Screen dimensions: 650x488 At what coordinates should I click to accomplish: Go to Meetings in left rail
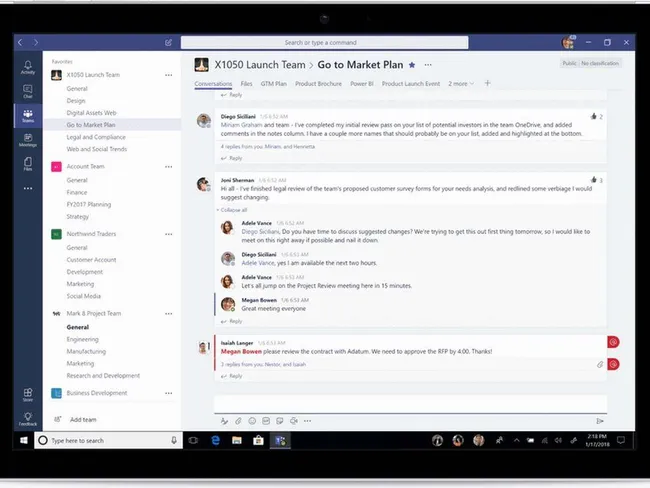(x=28, y=140)
